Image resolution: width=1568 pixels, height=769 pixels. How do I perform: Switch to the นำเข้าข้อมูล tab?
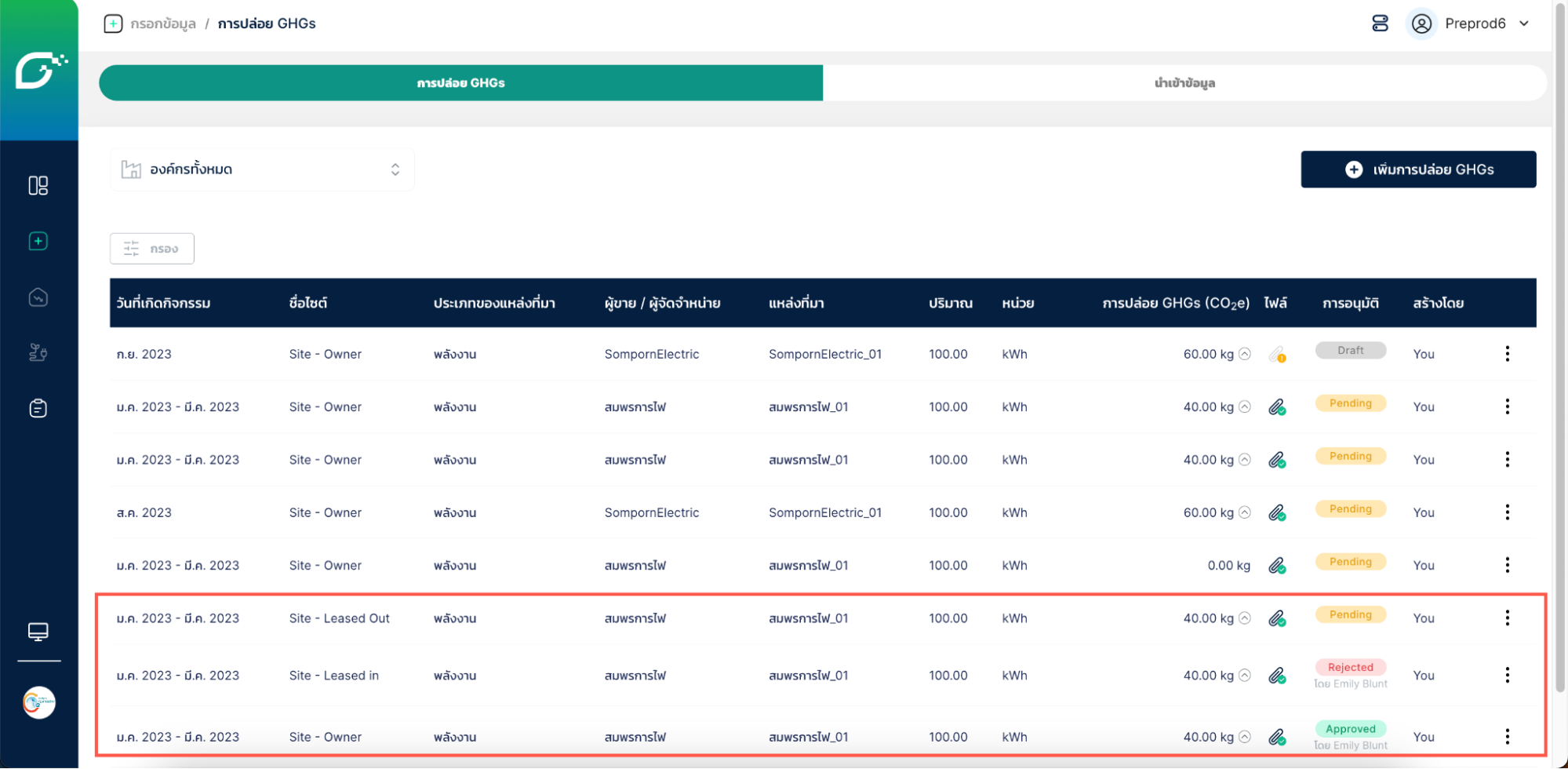[x=1184, y=83]
